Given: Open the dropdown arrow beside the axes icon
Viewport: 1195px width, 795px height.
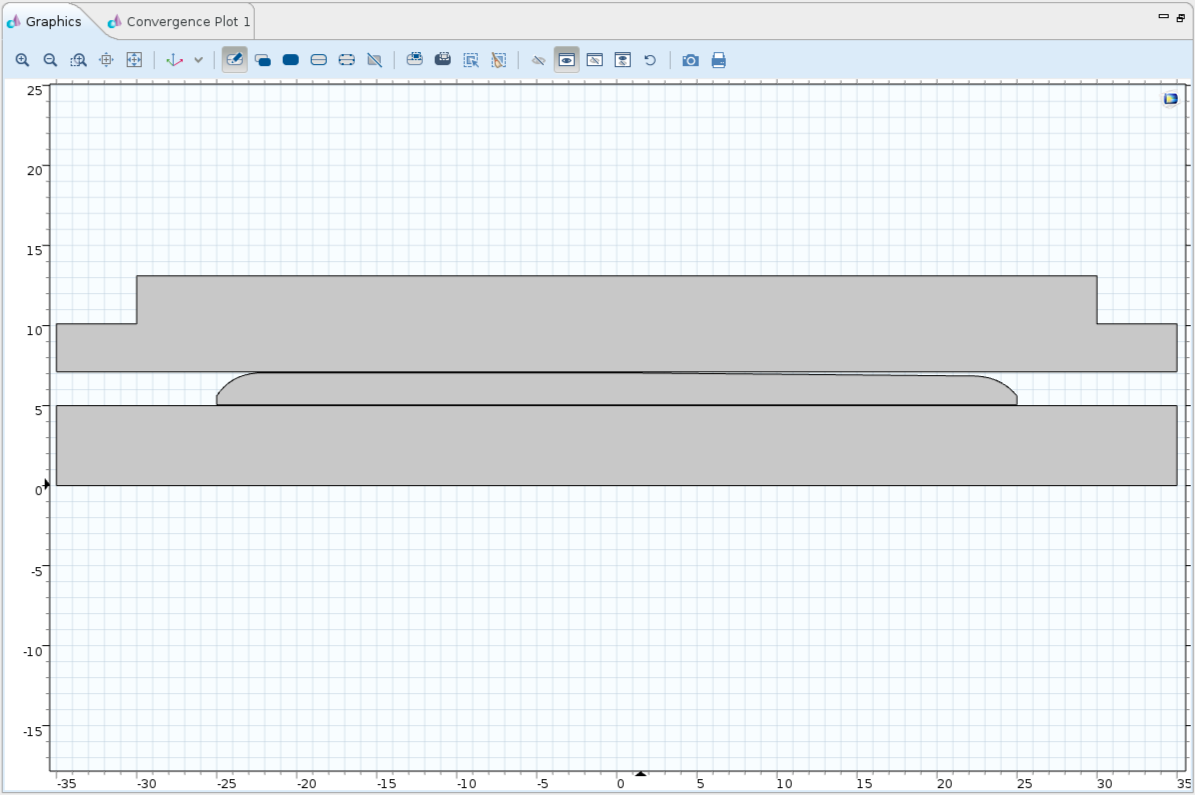Looking at the screenshot, I should click(x=198, y=60).
